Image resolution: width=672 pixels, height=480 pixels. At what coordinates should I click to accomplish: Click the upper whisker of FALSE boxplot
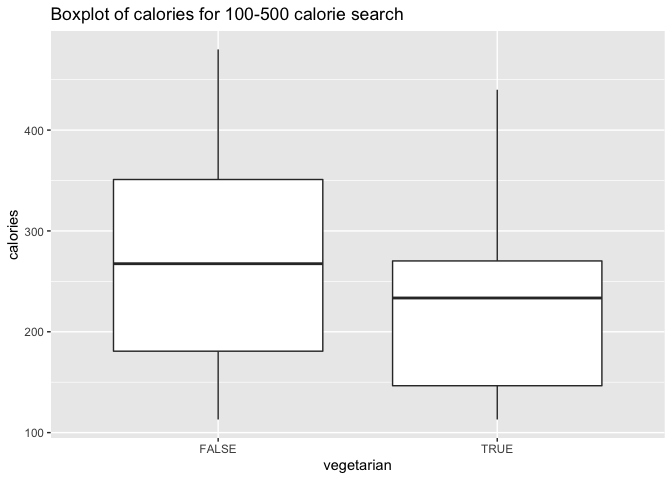click(218, 114)
